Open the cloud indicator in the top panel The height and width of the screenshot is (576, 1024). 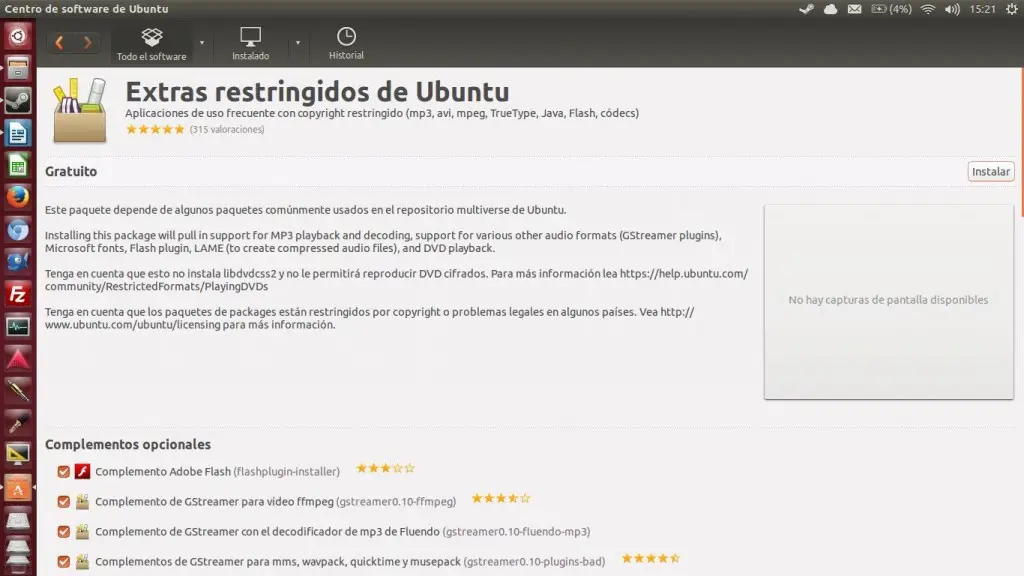[831, 9]
